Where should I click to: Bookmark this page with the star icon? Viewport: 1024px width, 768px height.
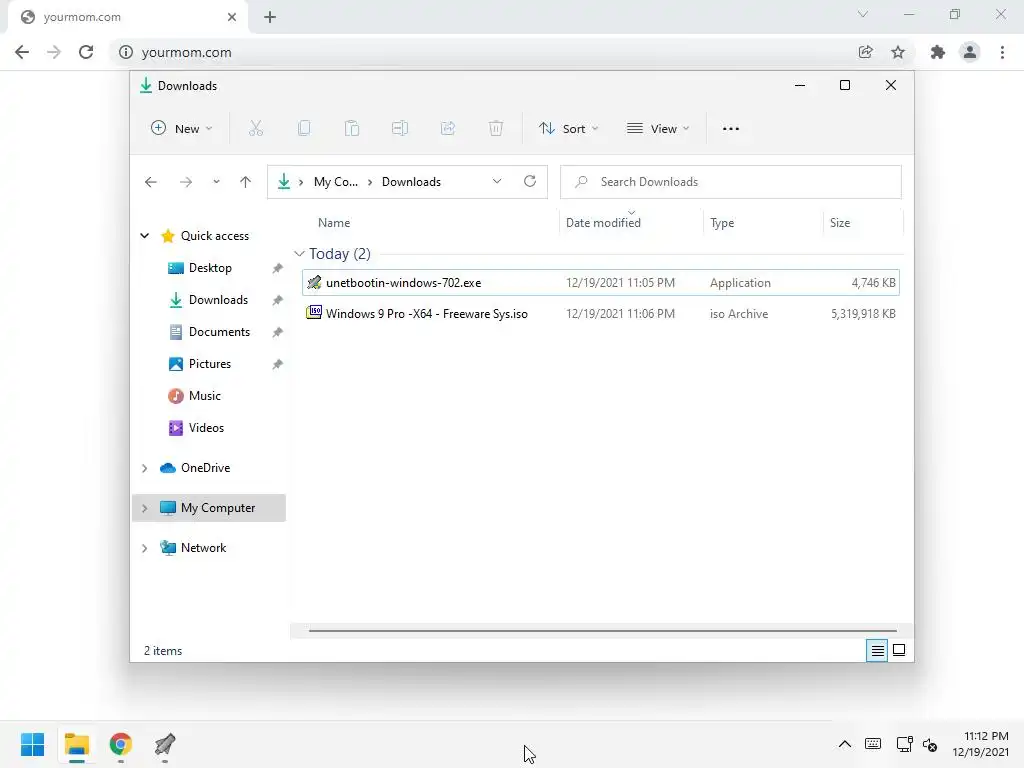pyautogui.click(x=898, y=52)
